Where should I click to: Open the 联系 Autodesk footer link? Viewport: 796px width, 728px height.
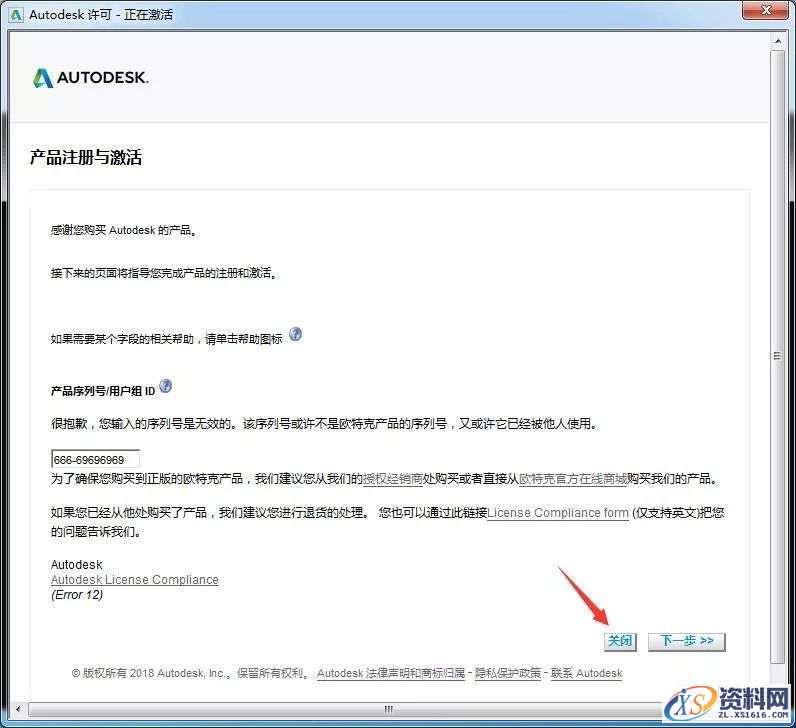pyautogui.click(x=586, y=673)
